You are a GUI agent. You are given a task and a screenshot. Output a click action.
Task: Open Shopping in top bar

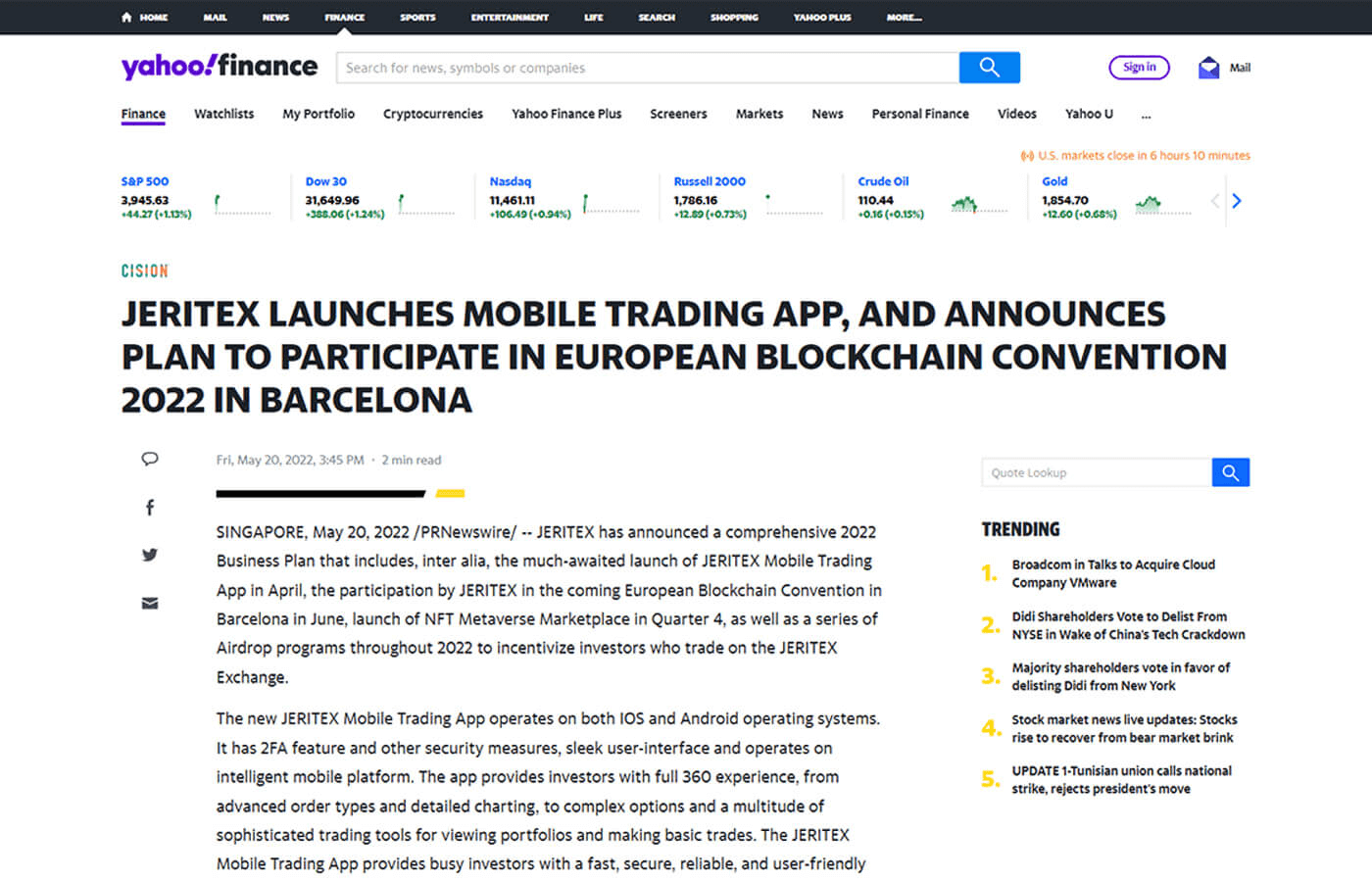pyautogui.click(x=734, y=18)
